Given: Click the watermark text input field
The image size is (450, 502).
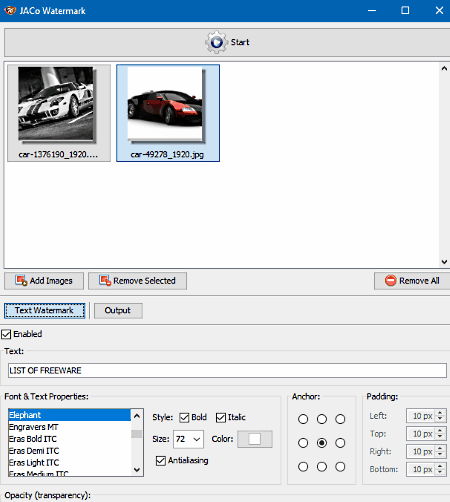Looking at the screenshot, I should click(x=227, y=370).
